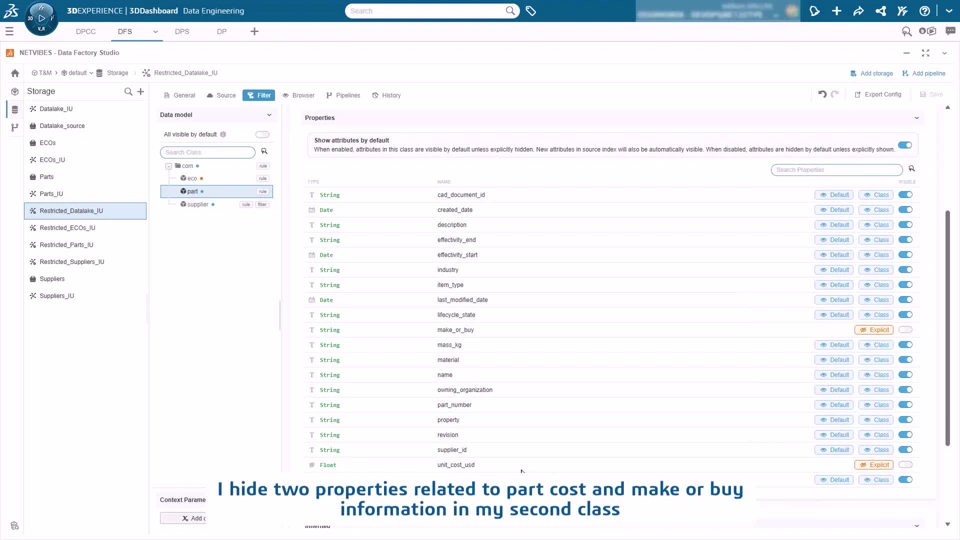Switch to the History tab

(x=386, y=96)
